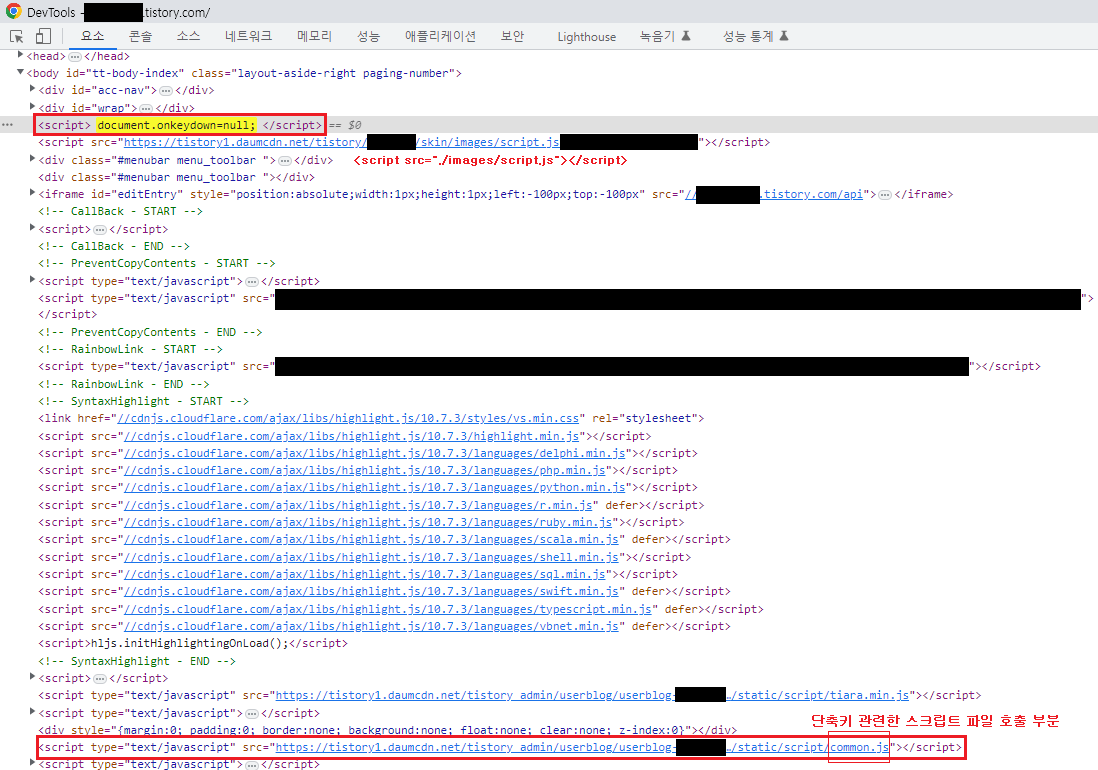The height and width of the screenshot is (770, 1098).
Task: Open the 메모리 tab
Action: pyautogui.click(x=314, y=36)
